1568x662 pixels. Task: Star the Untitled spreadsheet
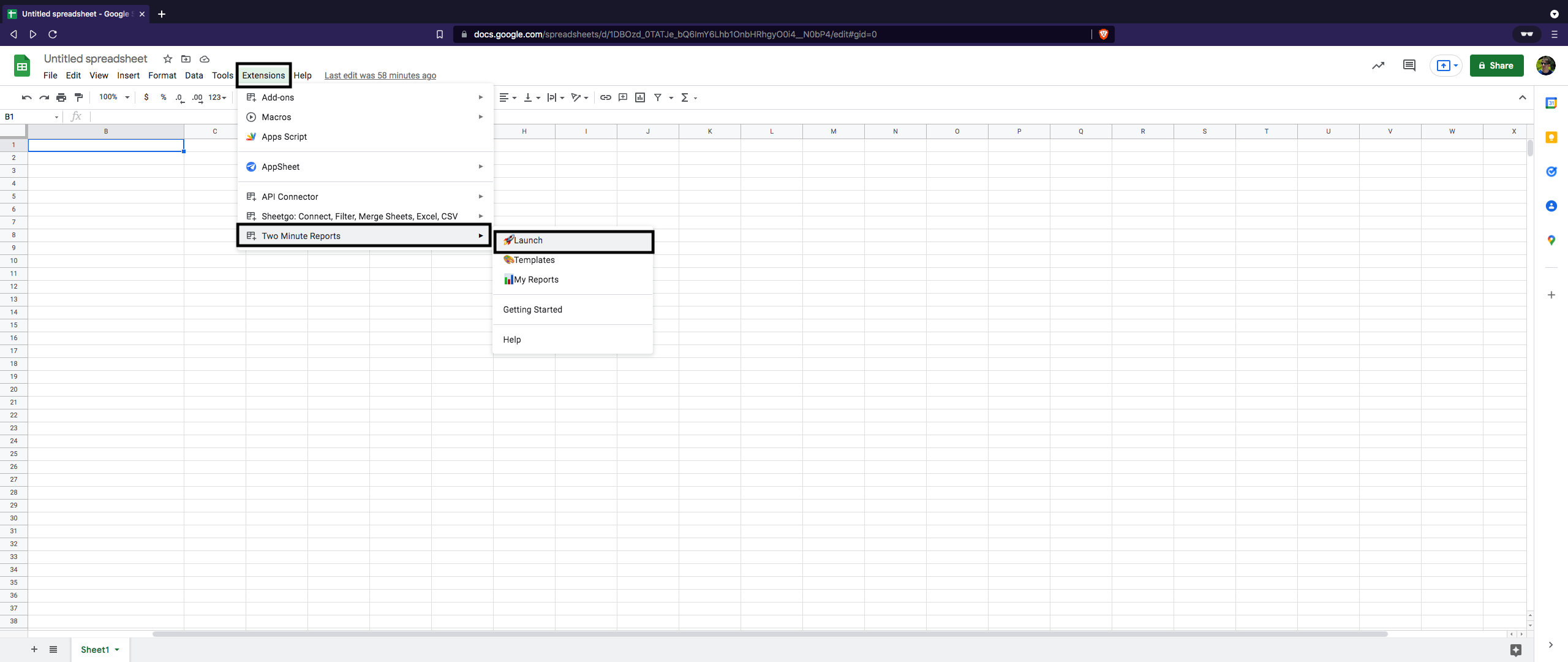[x=168, y=59]
